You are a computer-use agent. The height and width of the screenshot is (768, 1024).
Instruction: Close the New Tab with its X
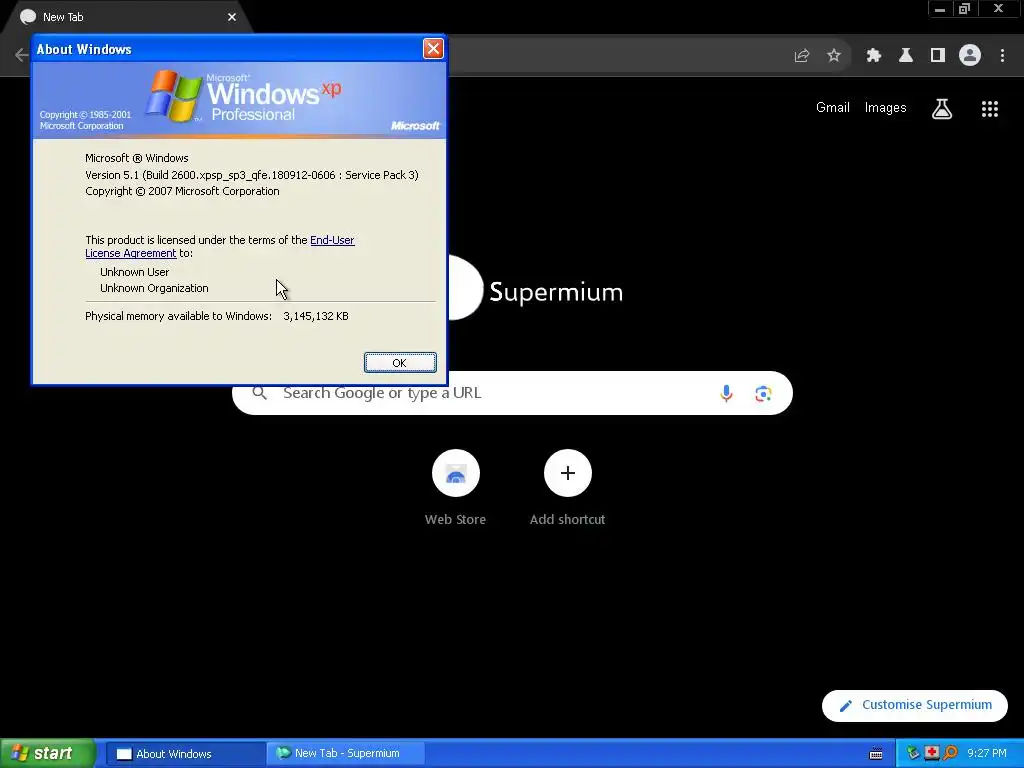[232, 17]
